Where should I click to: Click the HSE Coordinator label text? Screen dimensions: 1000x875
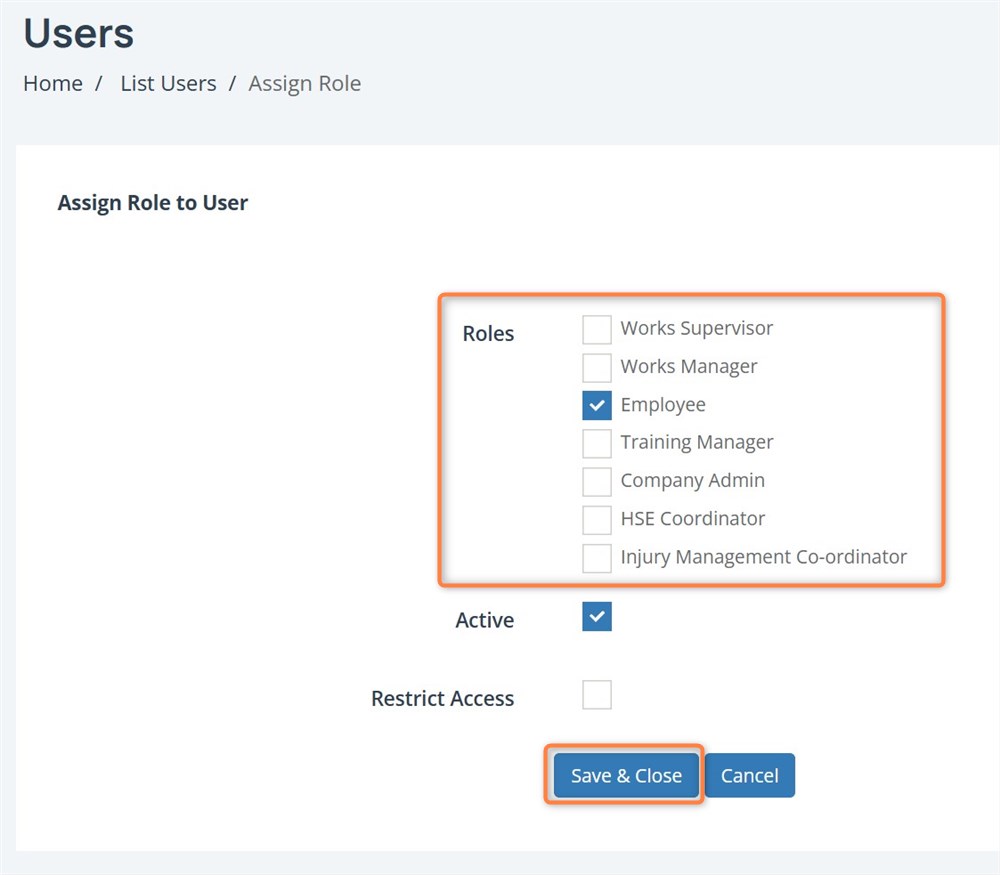tap(692, 519)
